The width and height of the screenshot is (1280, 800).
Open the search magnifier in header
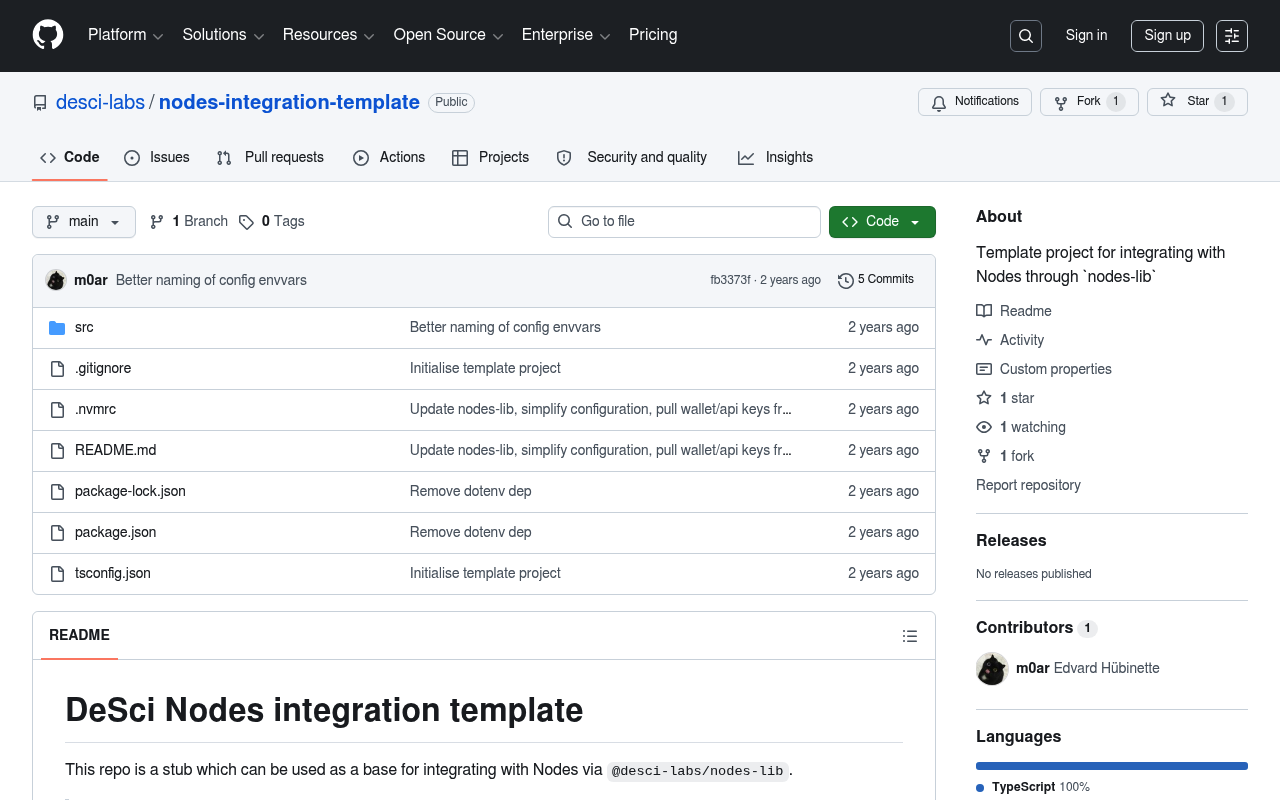[1026, 36]
